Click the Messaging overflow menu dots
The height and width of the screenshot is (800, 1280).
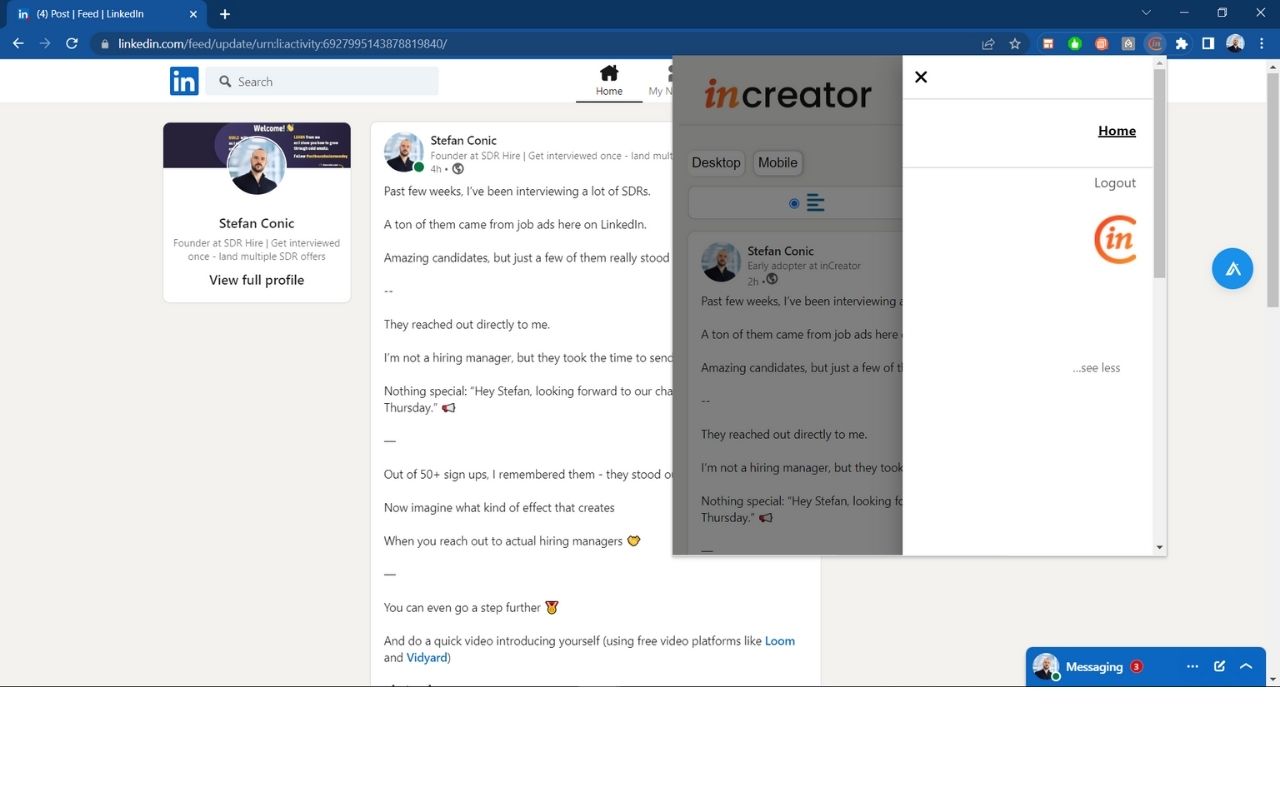point(1192,665)
